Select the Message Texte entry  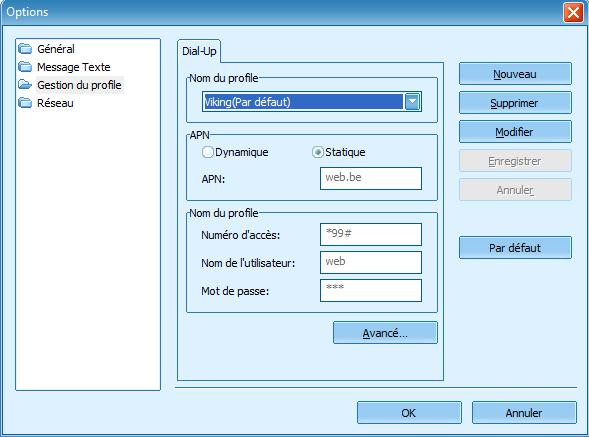pos(74,67)
